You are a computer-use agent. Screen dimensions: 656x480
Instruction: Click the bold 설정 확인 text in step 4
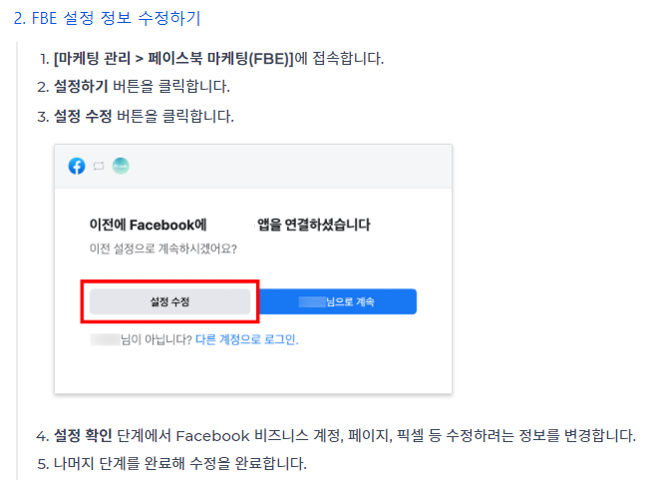coord(83,435)
